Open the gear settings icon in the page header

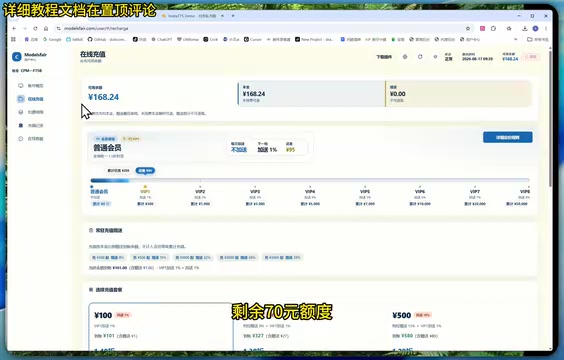tap(405, 57)
